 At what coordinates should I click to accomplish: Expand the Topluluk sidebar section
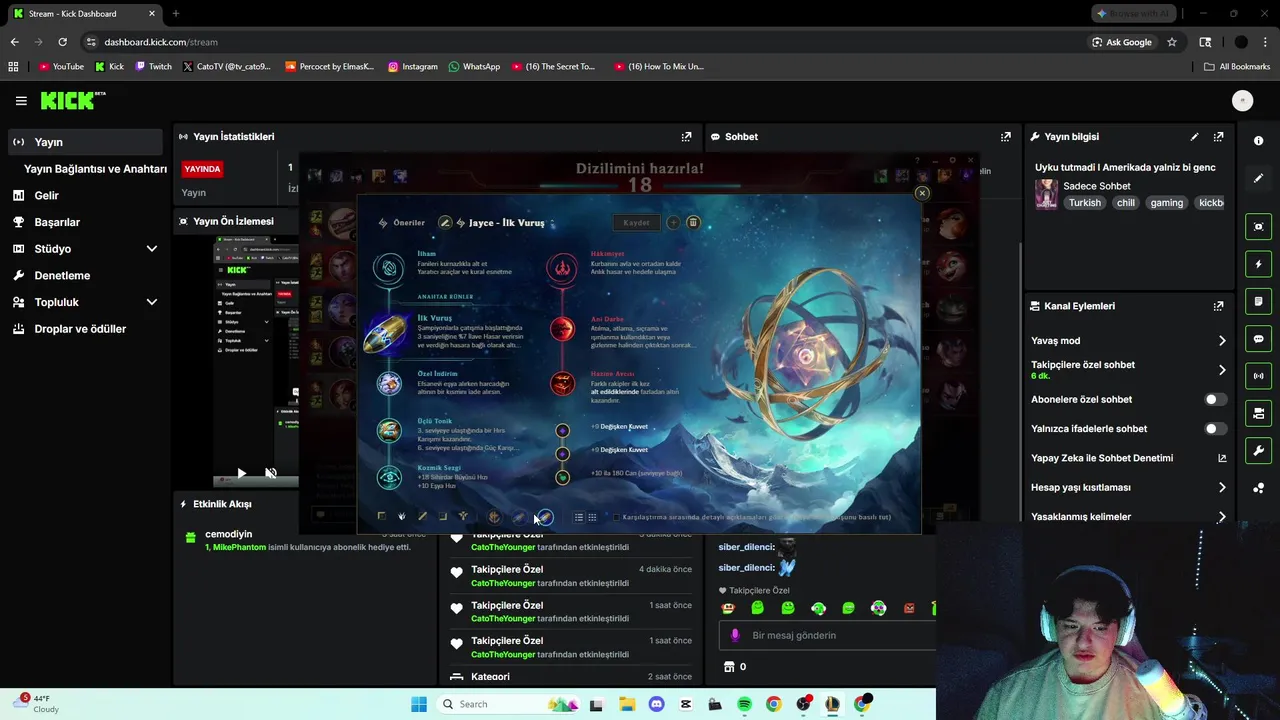[151, 302]
